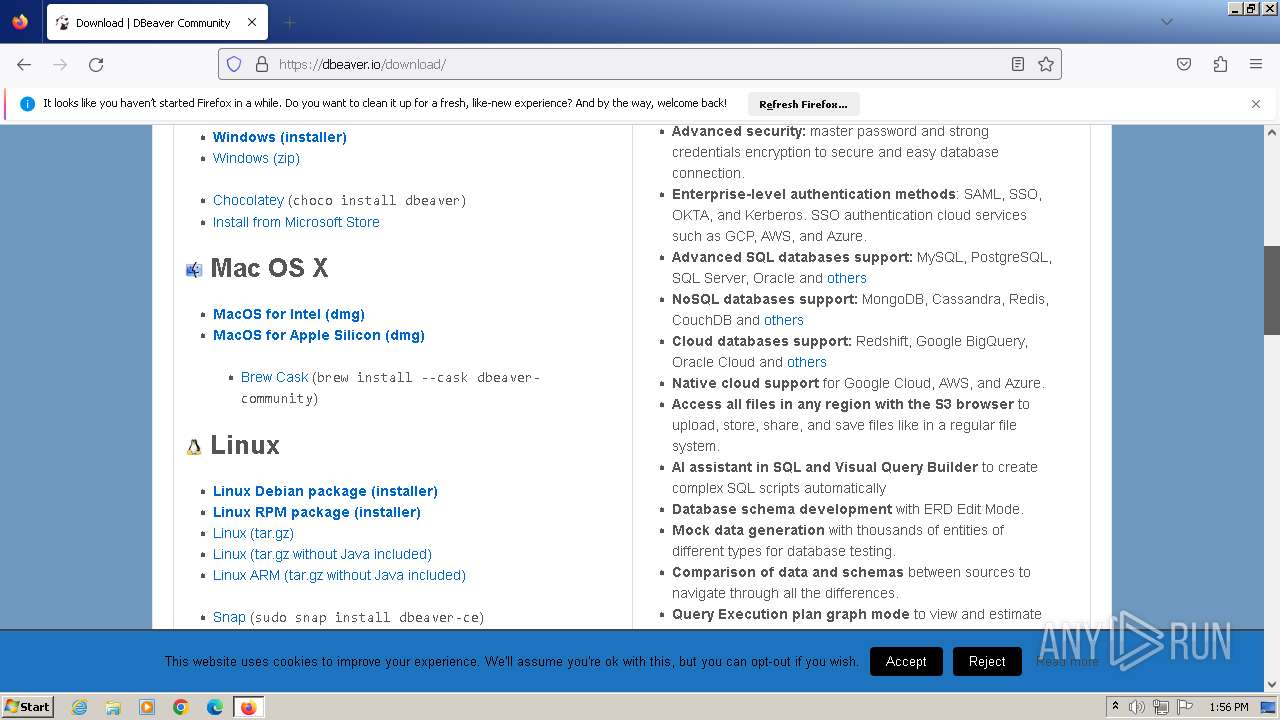Launch Internet Explorer from the taskbar
1280x720 pixels.
(x=79, y=707)
